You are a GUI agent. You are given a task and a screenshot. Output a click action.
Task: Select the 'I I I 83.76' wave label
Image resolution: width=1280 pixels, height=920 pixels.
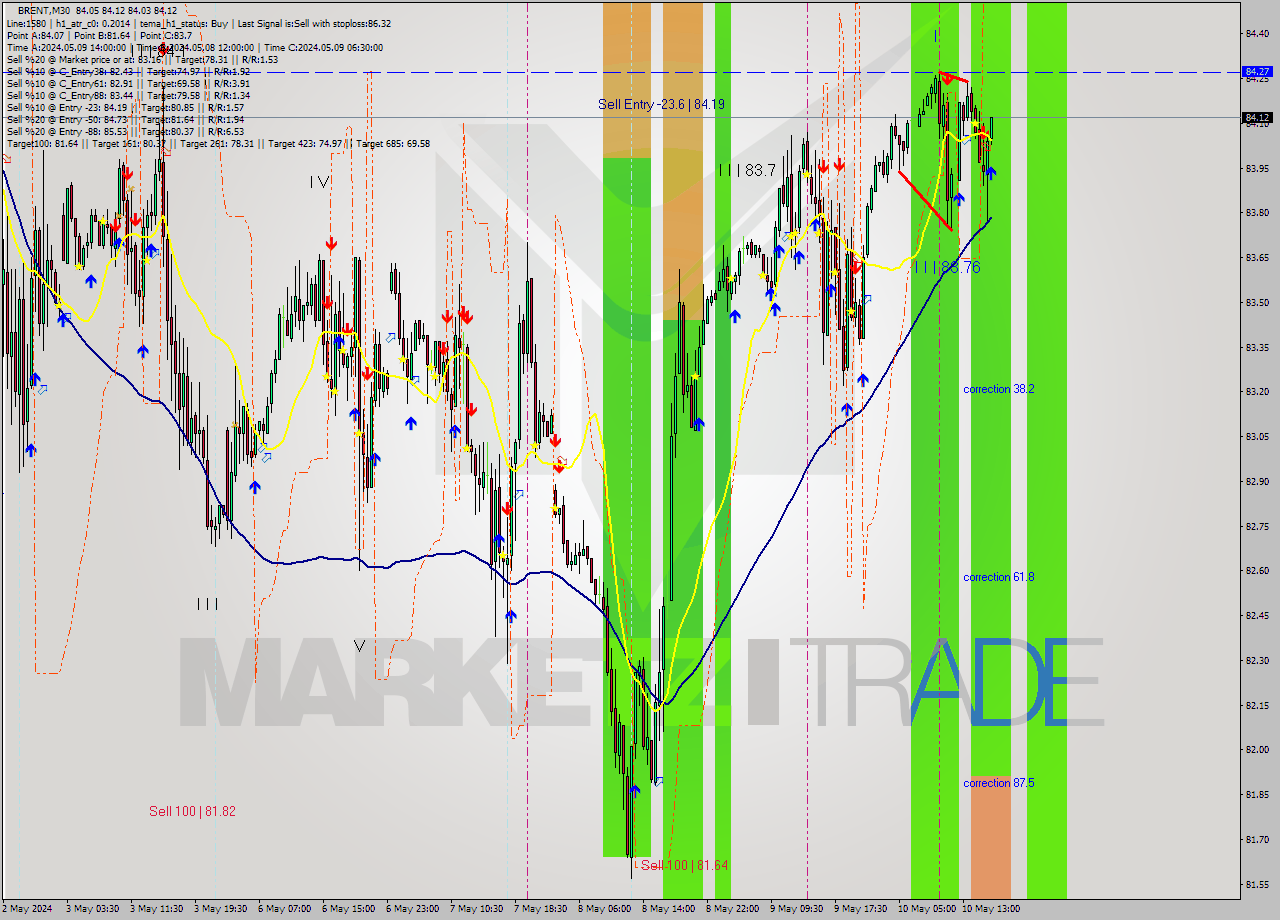pos(947,267)
